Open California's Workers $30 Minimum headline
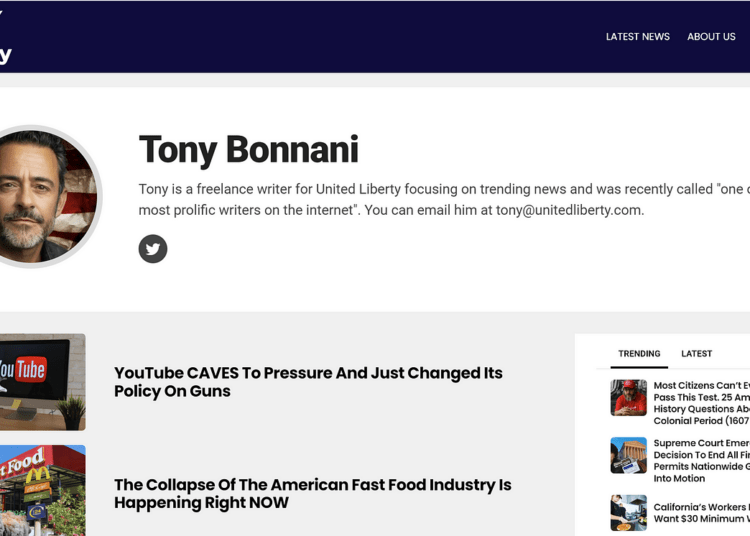750x536 pixels. coord(702,513)
